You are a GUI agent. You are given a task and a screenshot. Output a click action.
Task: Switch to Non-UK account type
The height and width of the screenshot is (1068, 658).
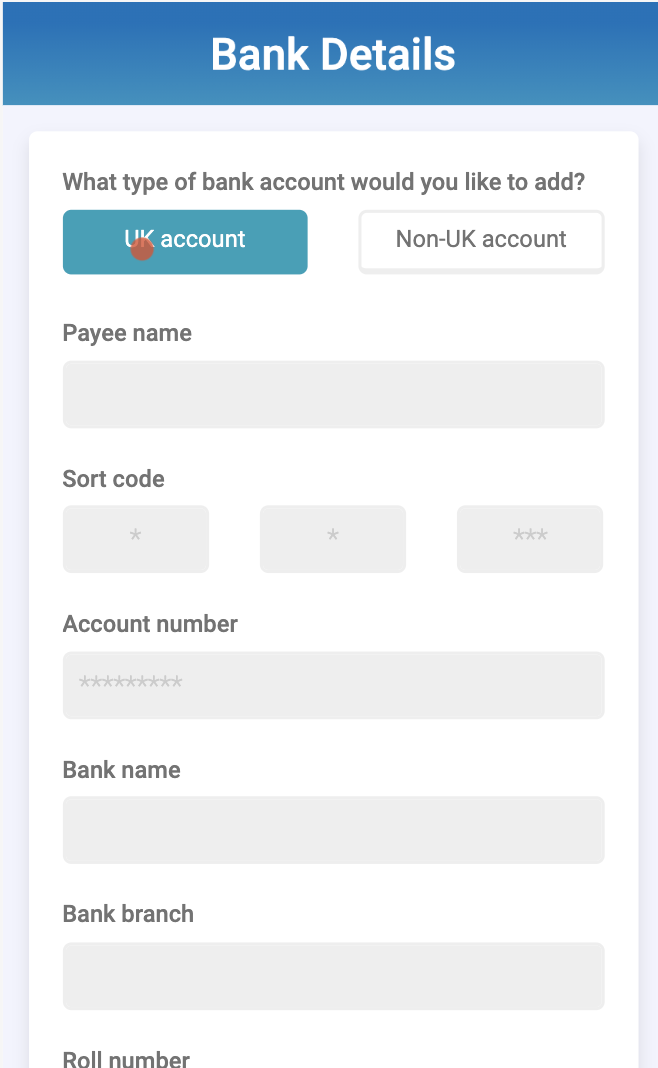click(x=481, y=241)
